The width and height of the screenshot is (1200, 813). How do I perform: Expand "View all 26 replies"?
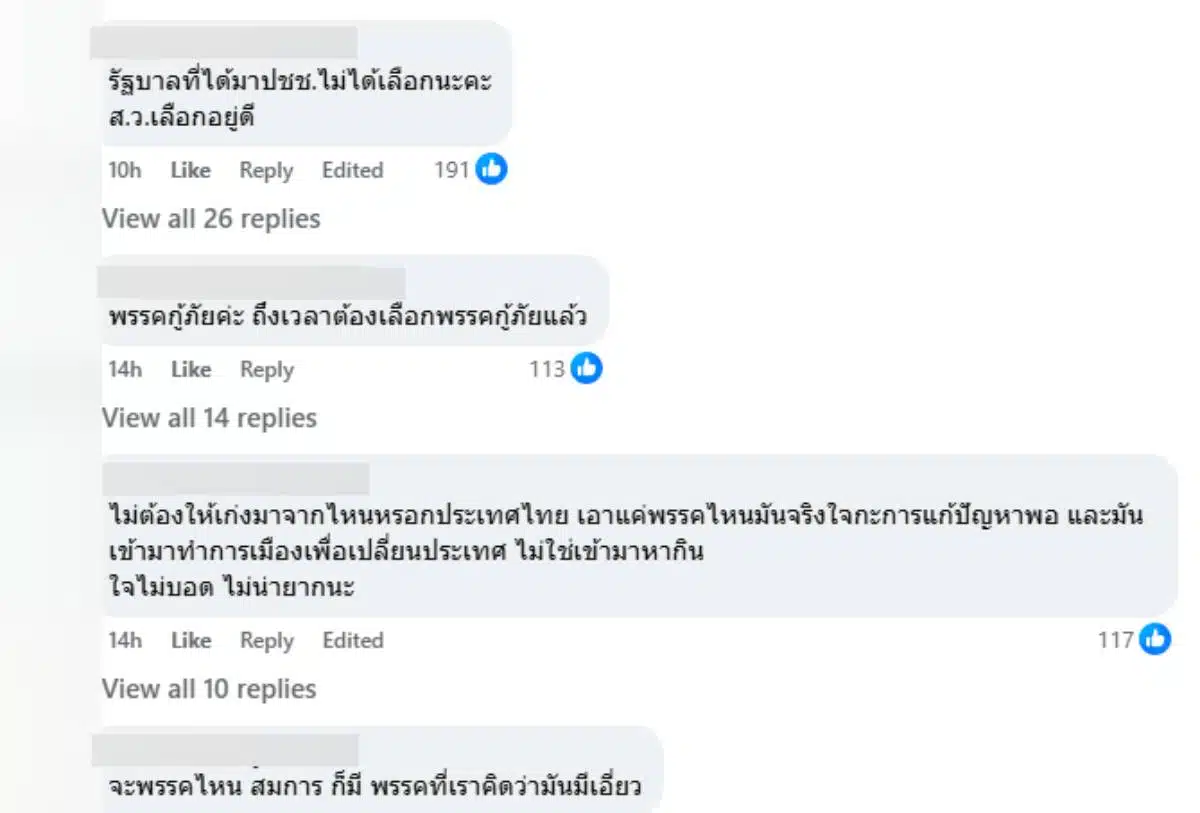click(x=211, y=218)
